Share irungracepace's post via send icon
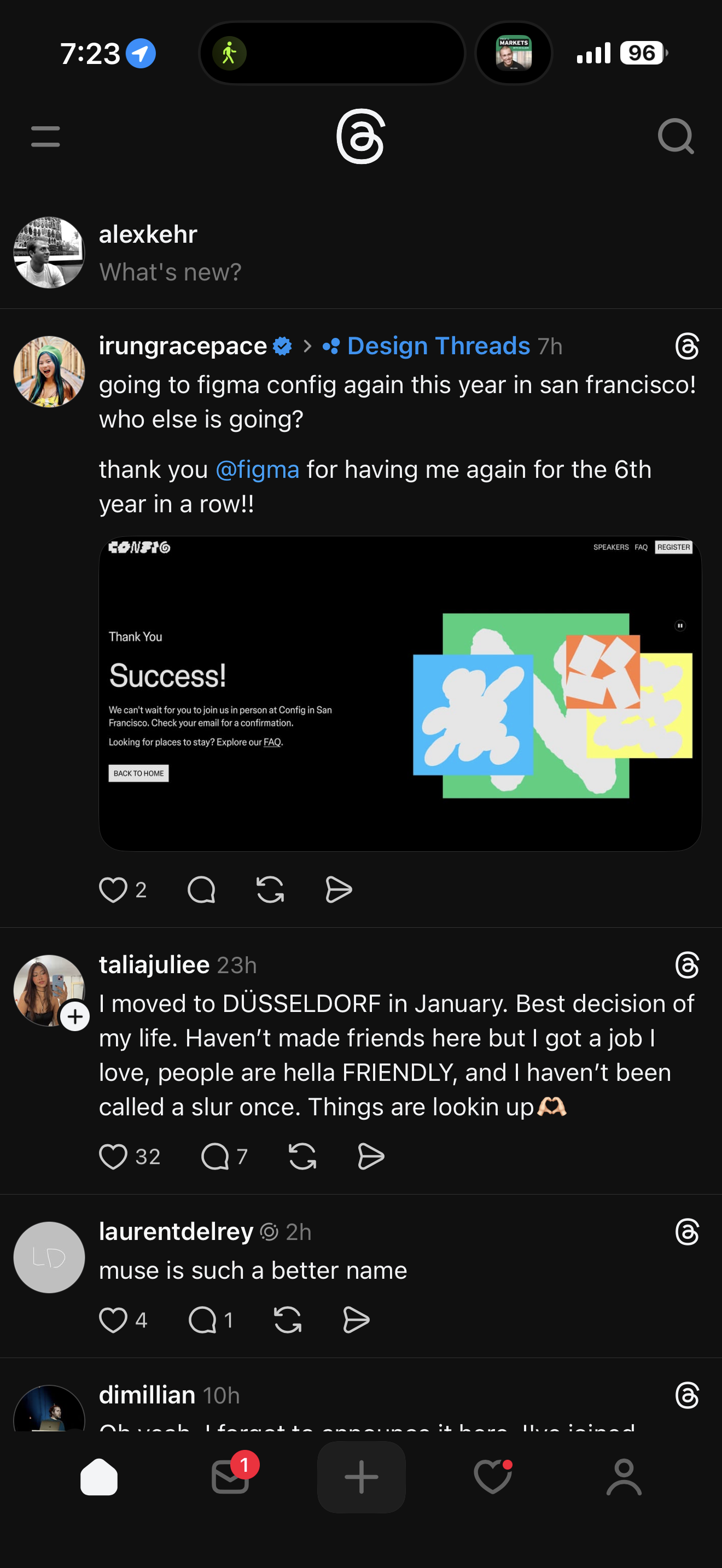This screenshot has width=722, height=1568. (x=339, y=890)
